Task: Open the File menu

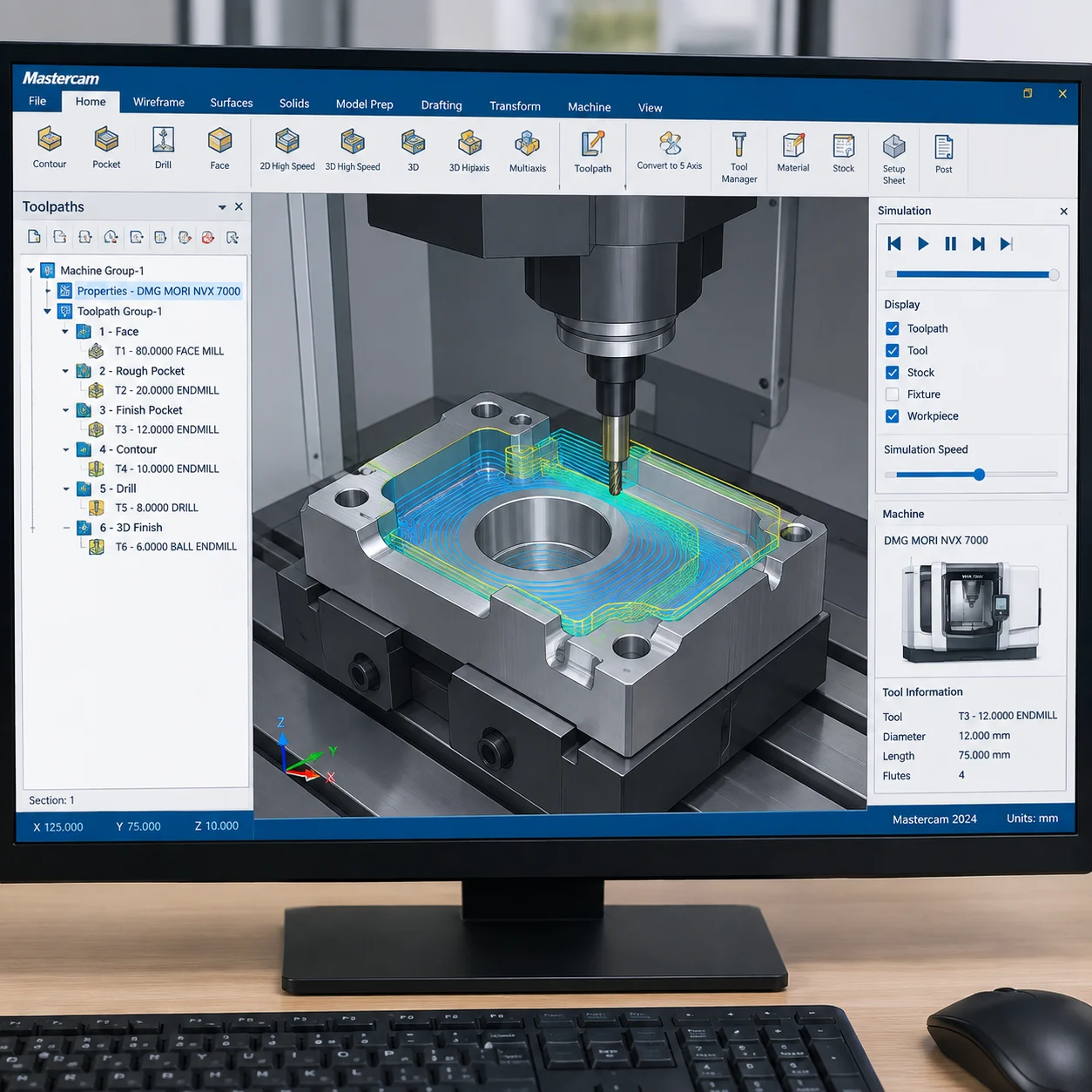Action: (37, 101)
